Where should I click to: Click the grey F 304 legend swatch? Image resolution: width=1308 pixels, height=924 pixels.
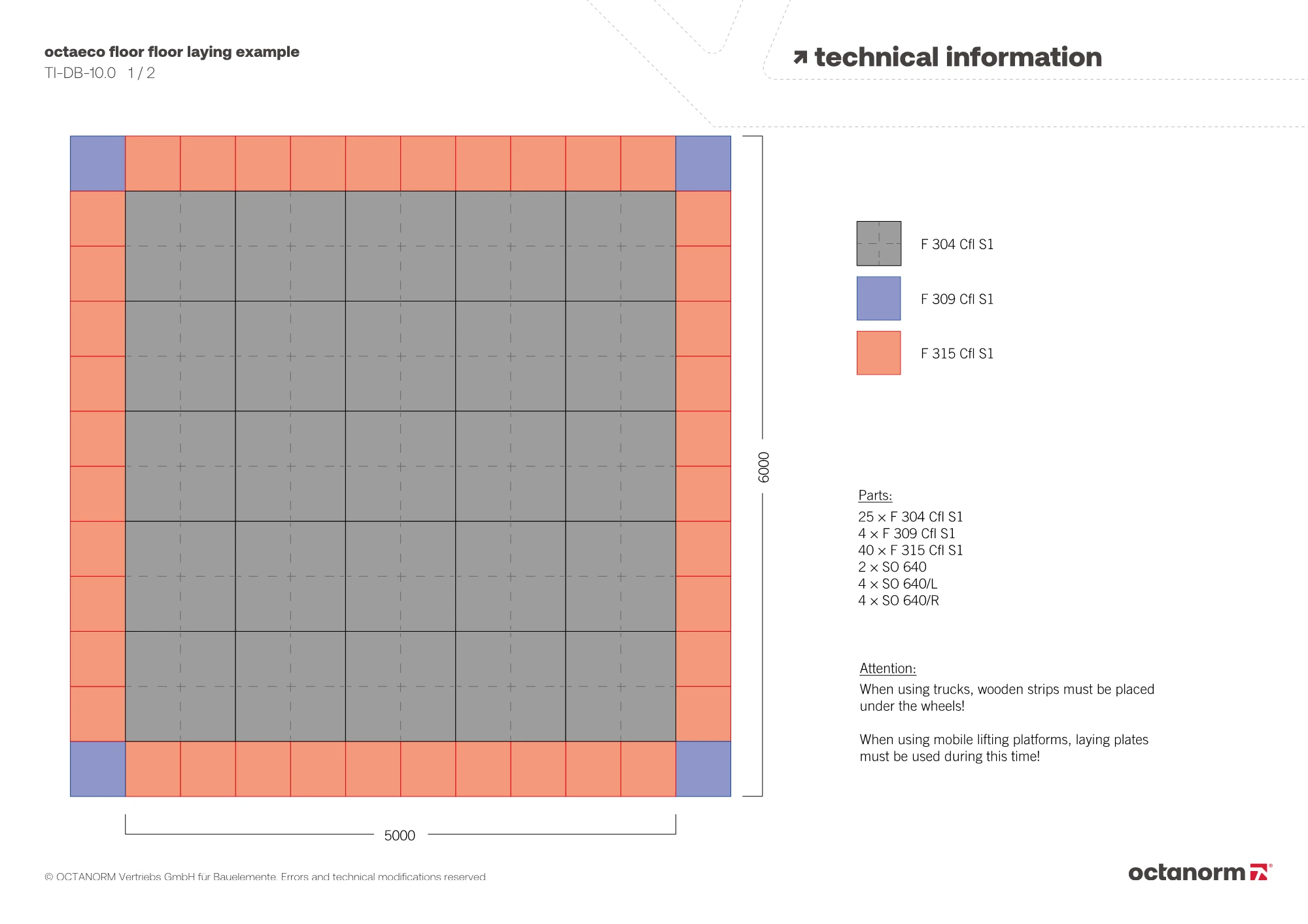click(x=878, y=243)
